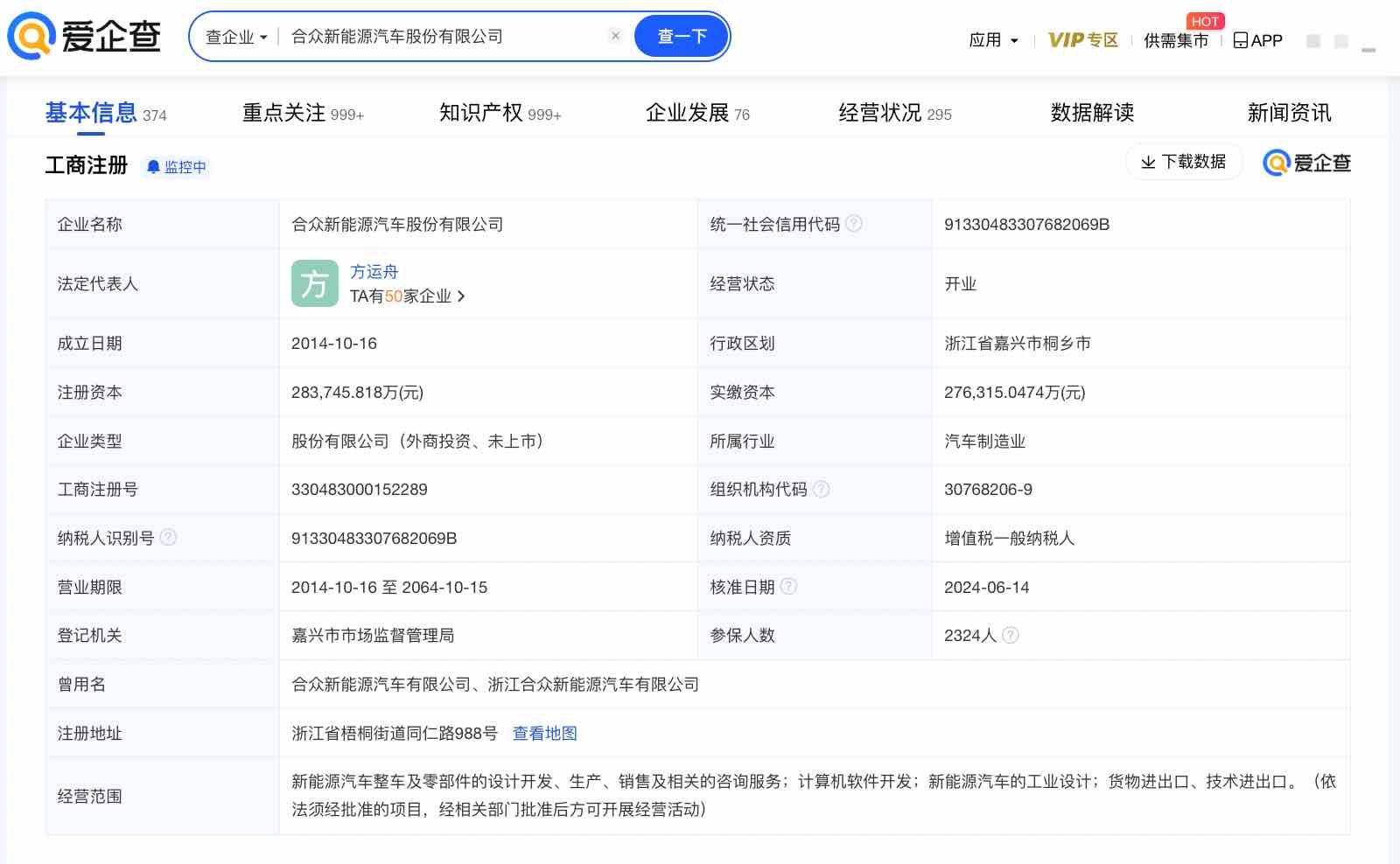
Task: Click help icon next to 组织机构代码
Action: [822, 489]
